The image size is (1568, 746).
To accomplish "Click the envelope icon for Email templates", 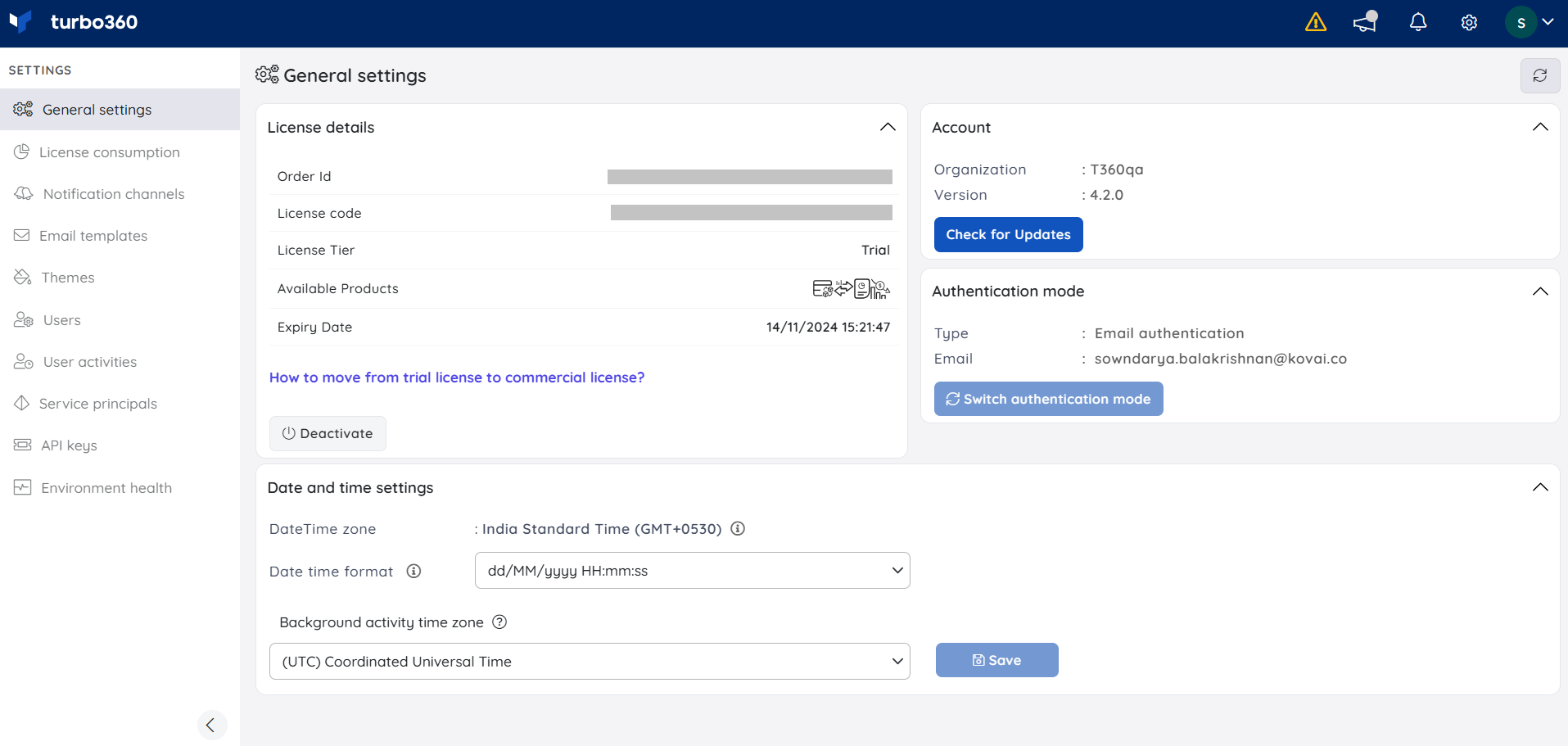I will click(21, 235).
